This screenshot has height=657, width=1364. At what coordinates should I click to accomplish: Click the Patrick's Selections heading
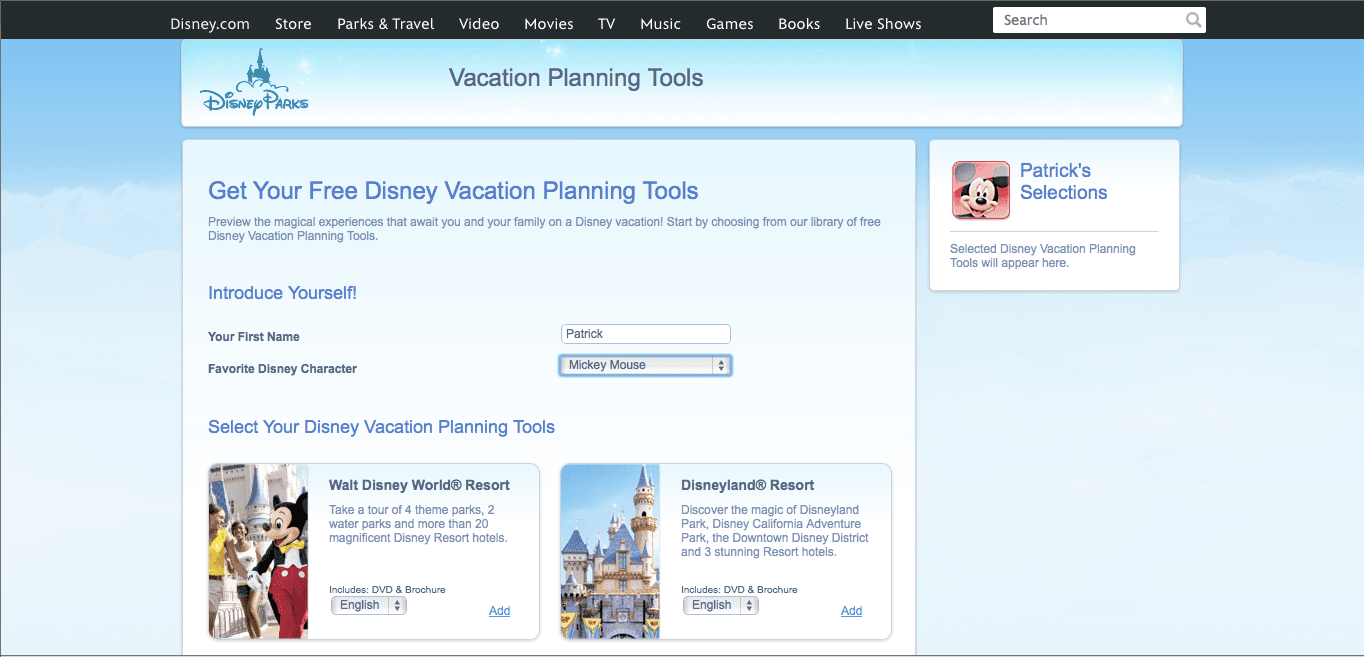[1063, 182]
